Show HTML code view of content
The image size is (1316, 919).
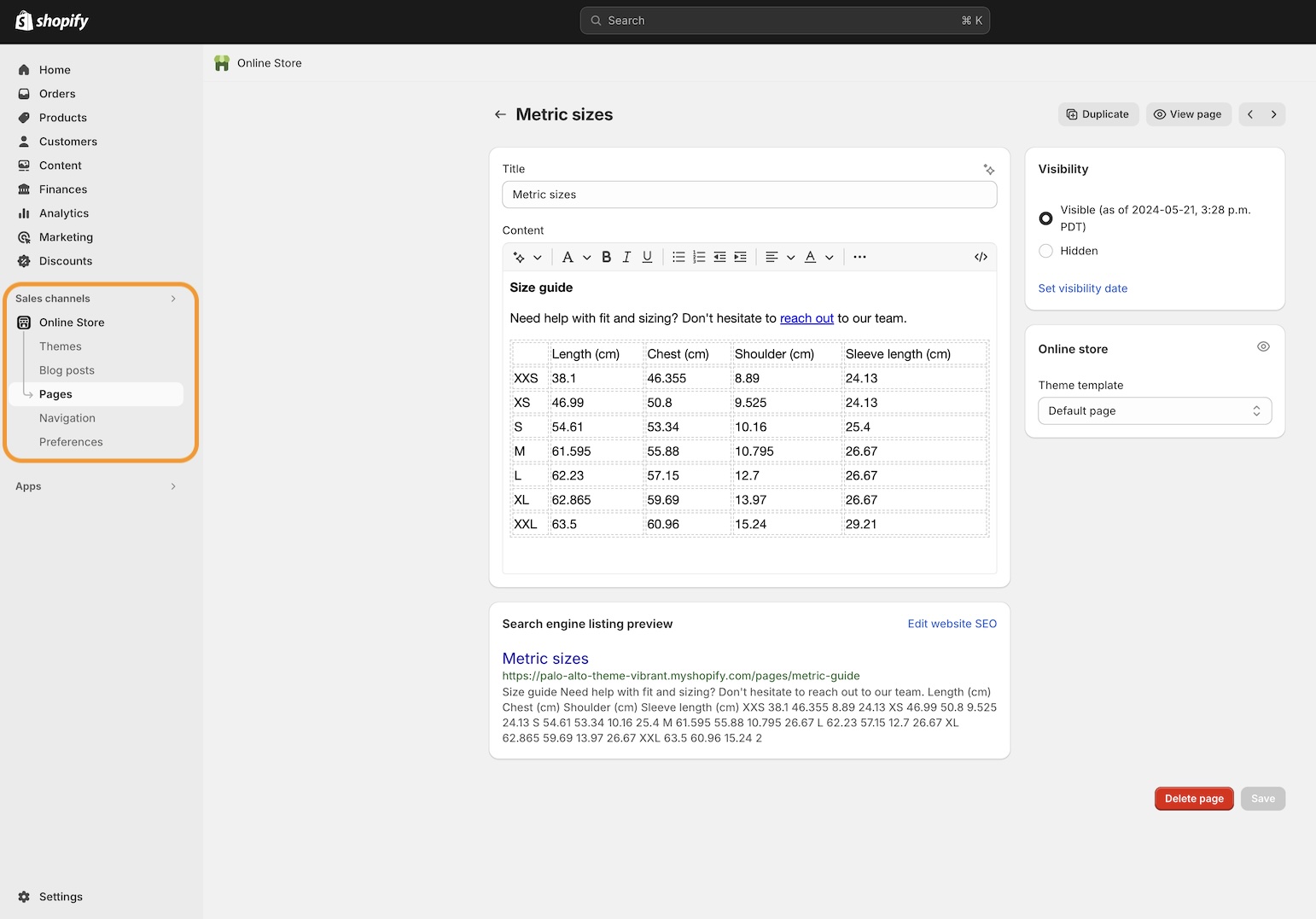981,257
